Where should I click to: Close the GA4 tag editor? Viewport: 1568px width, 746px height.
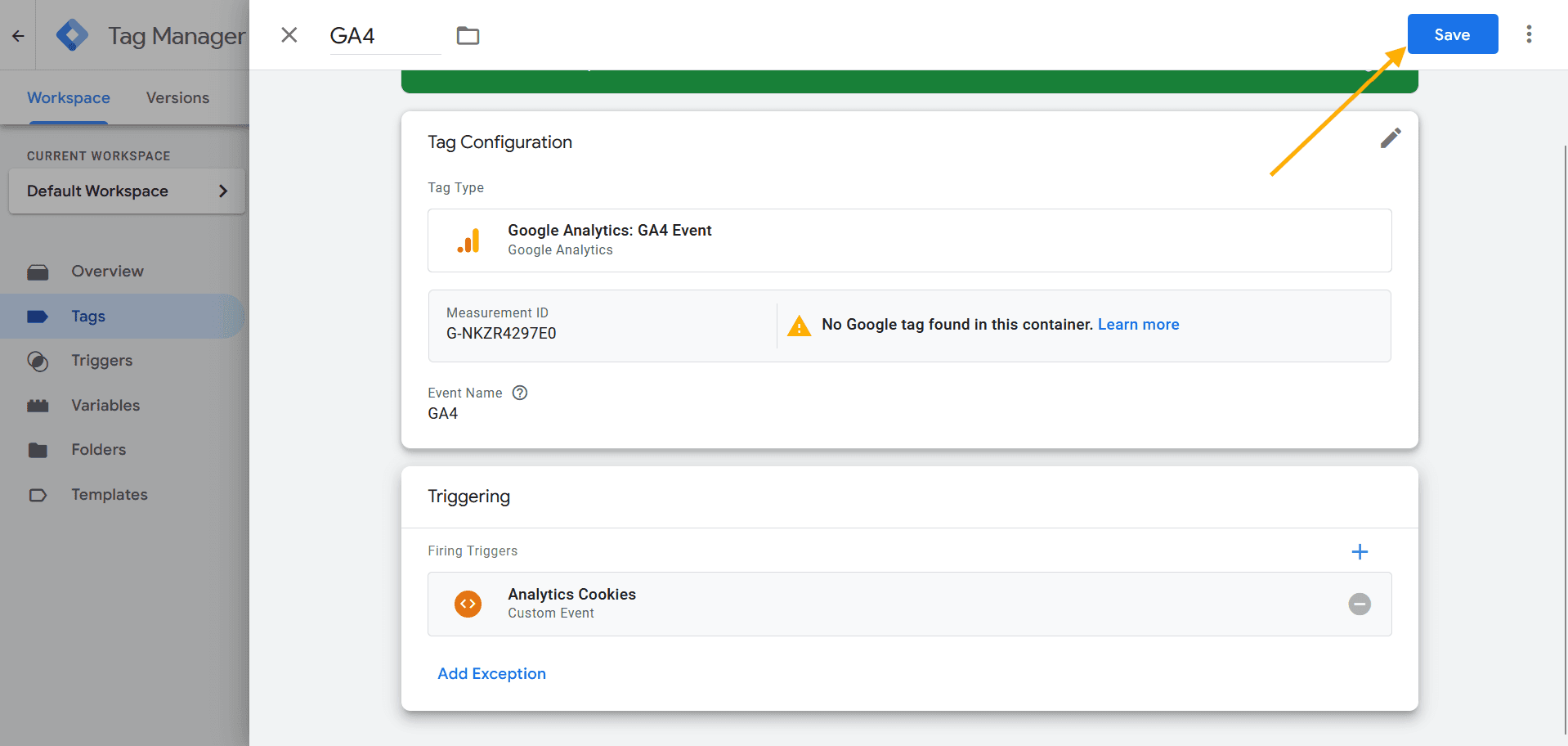click(x=289, y=34)
